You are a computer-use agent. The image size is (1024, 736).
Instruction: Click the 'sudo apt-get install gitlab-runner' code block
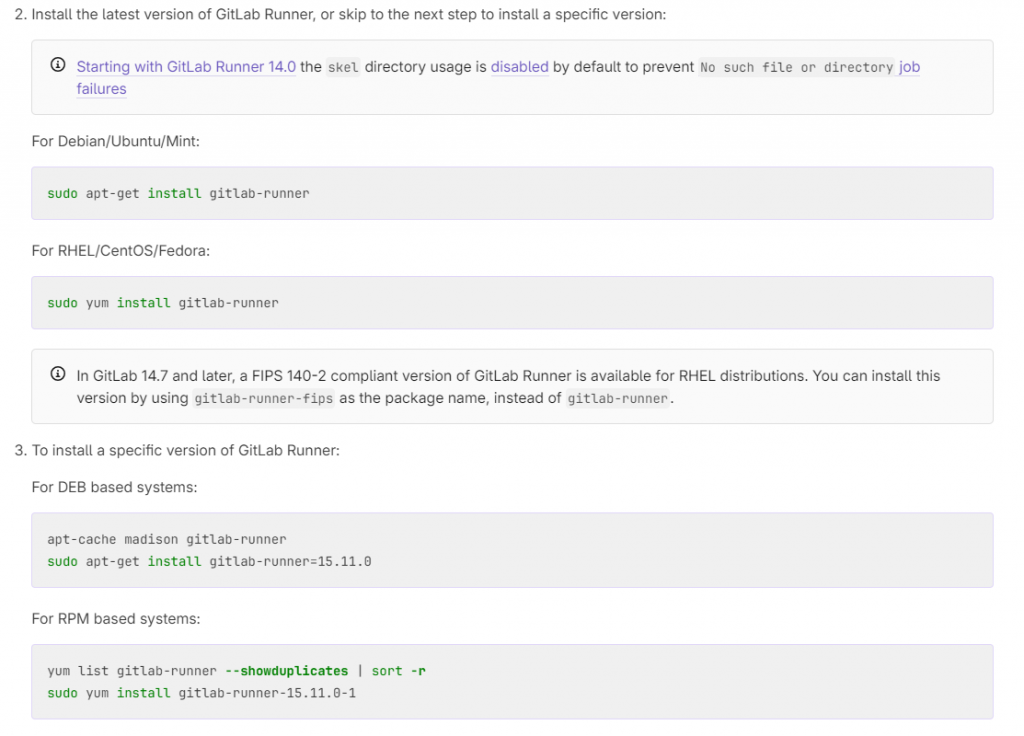tap(178, 193)
